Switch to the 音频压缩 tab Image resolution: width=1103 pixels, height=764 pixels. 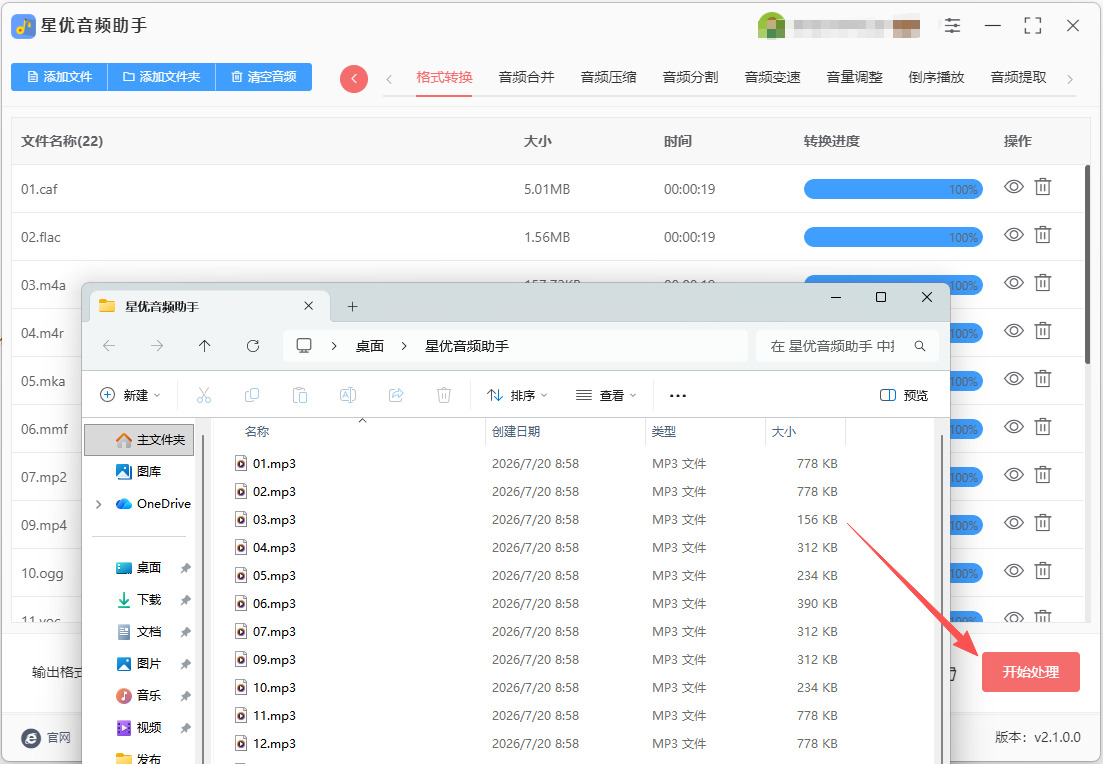pyautogui.click(x=608, y=77)
